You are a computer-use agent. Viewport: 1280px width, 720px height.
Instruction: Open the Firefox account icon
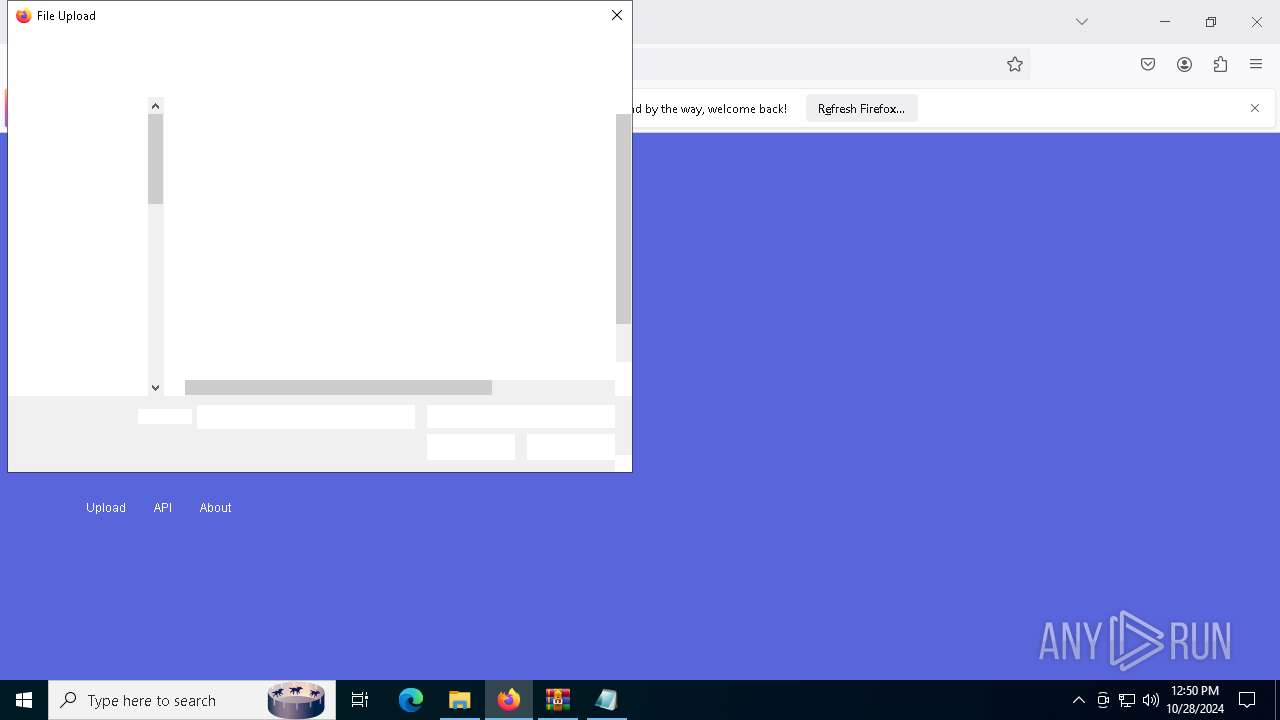coord(1184,64)
